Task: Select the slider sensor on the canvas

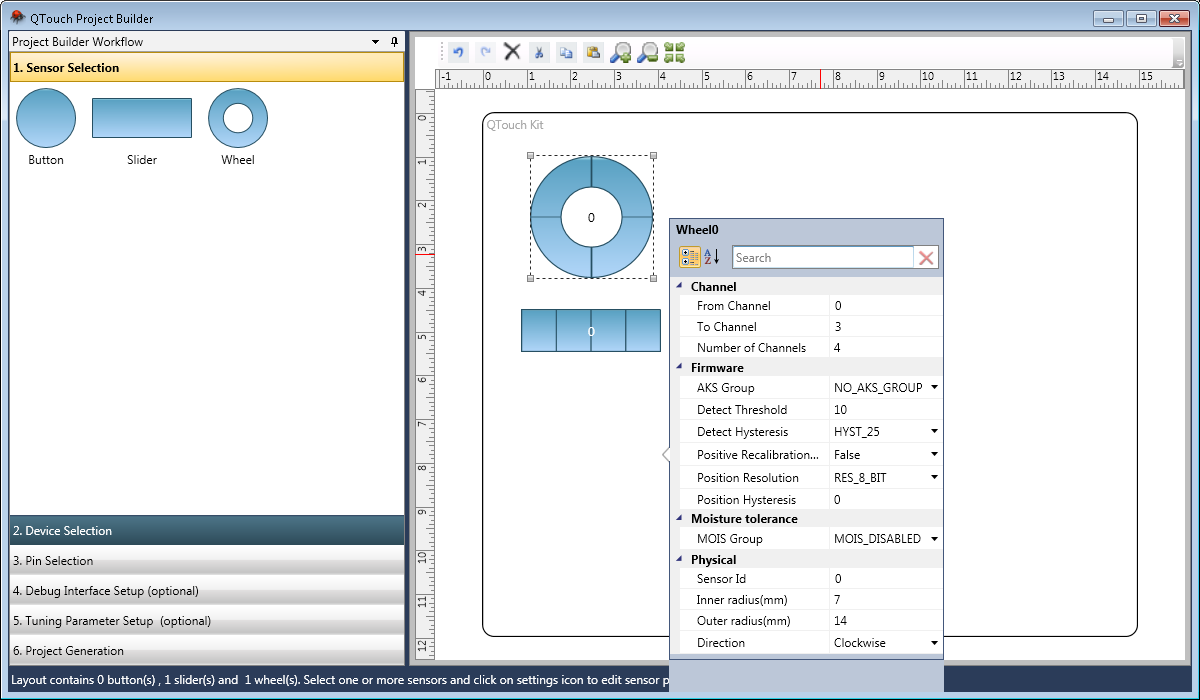Action: point(591,330)
